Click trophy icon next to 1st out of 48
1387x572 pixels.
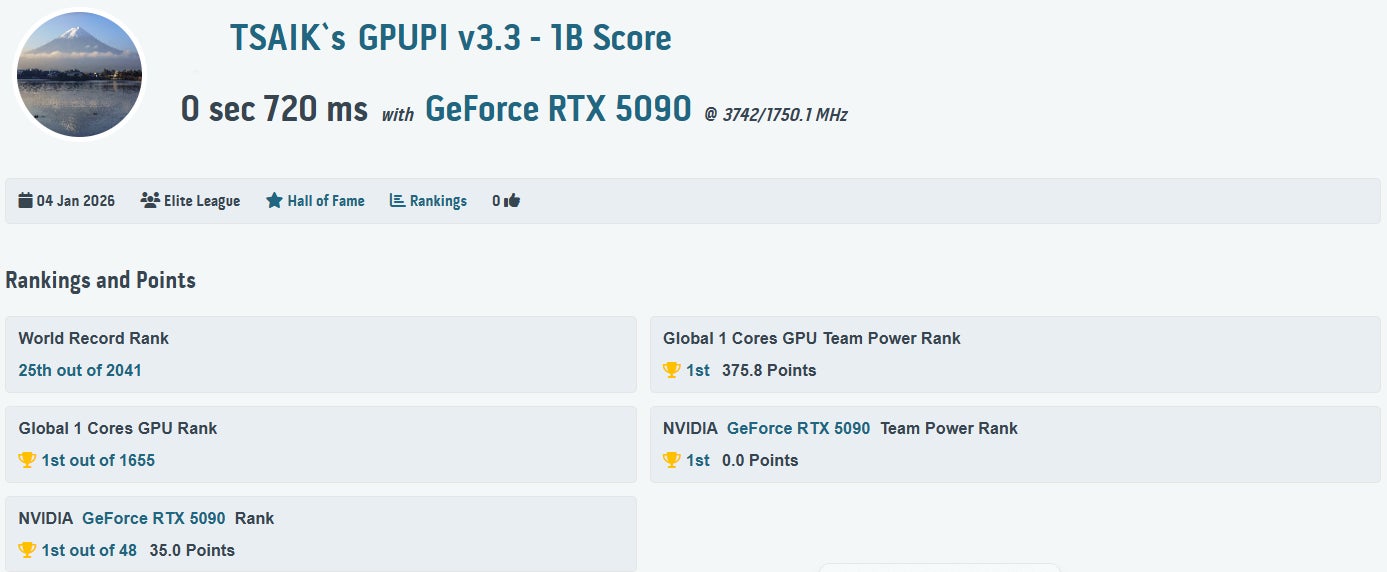point(27,550)
